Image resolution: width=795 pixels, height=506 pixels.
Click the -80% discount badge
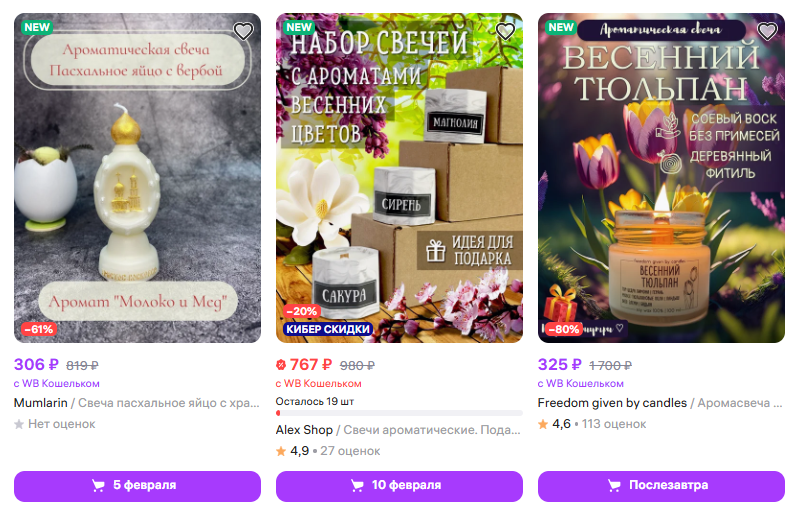[563, 329]
